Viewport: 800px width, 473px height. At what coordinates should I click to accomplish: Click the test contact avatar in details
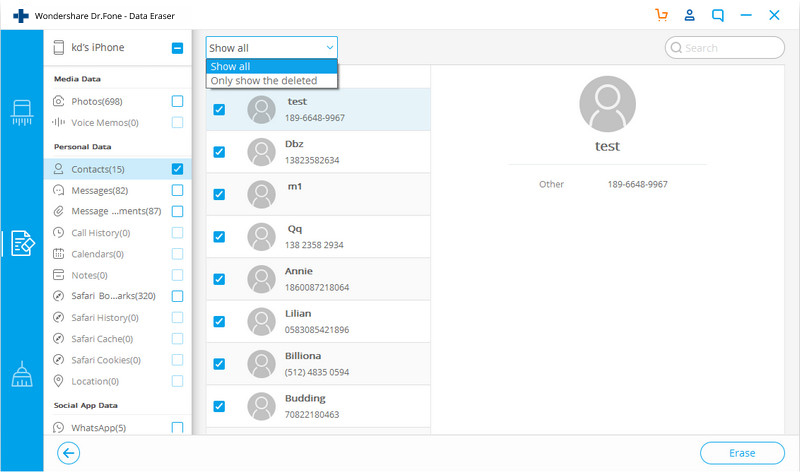coord(607,104)
